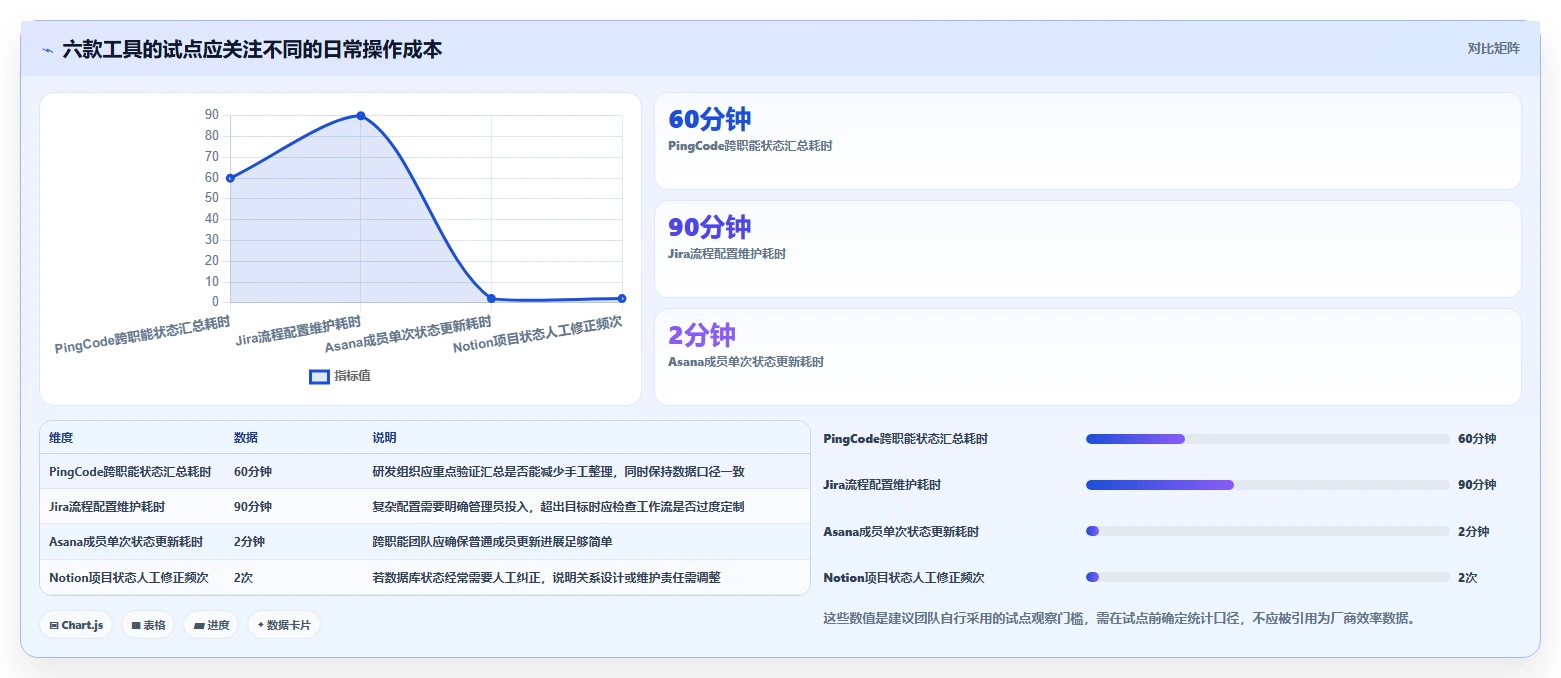Click the Notion label beside the progress bar
This screenshot has width=1561, height=678.
(903, 577)
